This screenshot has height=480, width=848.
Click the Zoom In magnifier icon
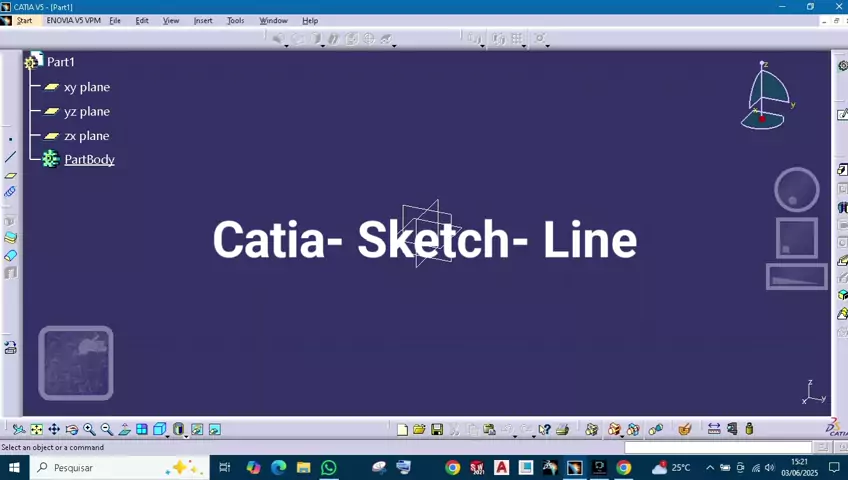[89, 429]
